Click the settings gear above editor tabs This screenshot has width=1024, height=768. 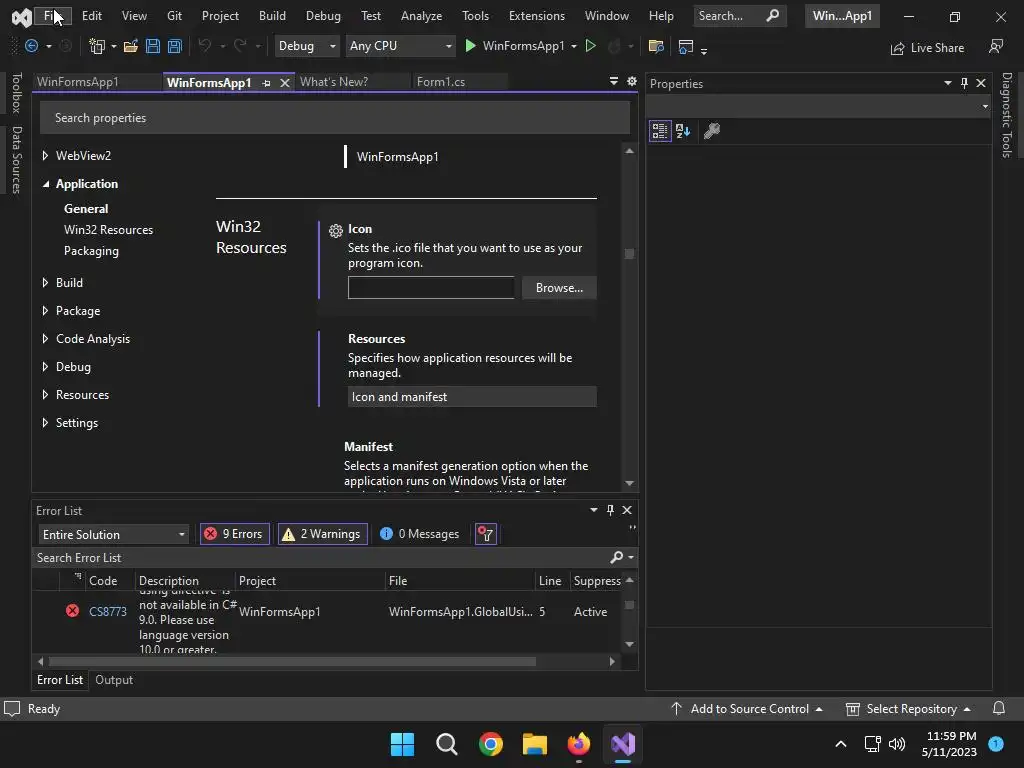[632, 81]
